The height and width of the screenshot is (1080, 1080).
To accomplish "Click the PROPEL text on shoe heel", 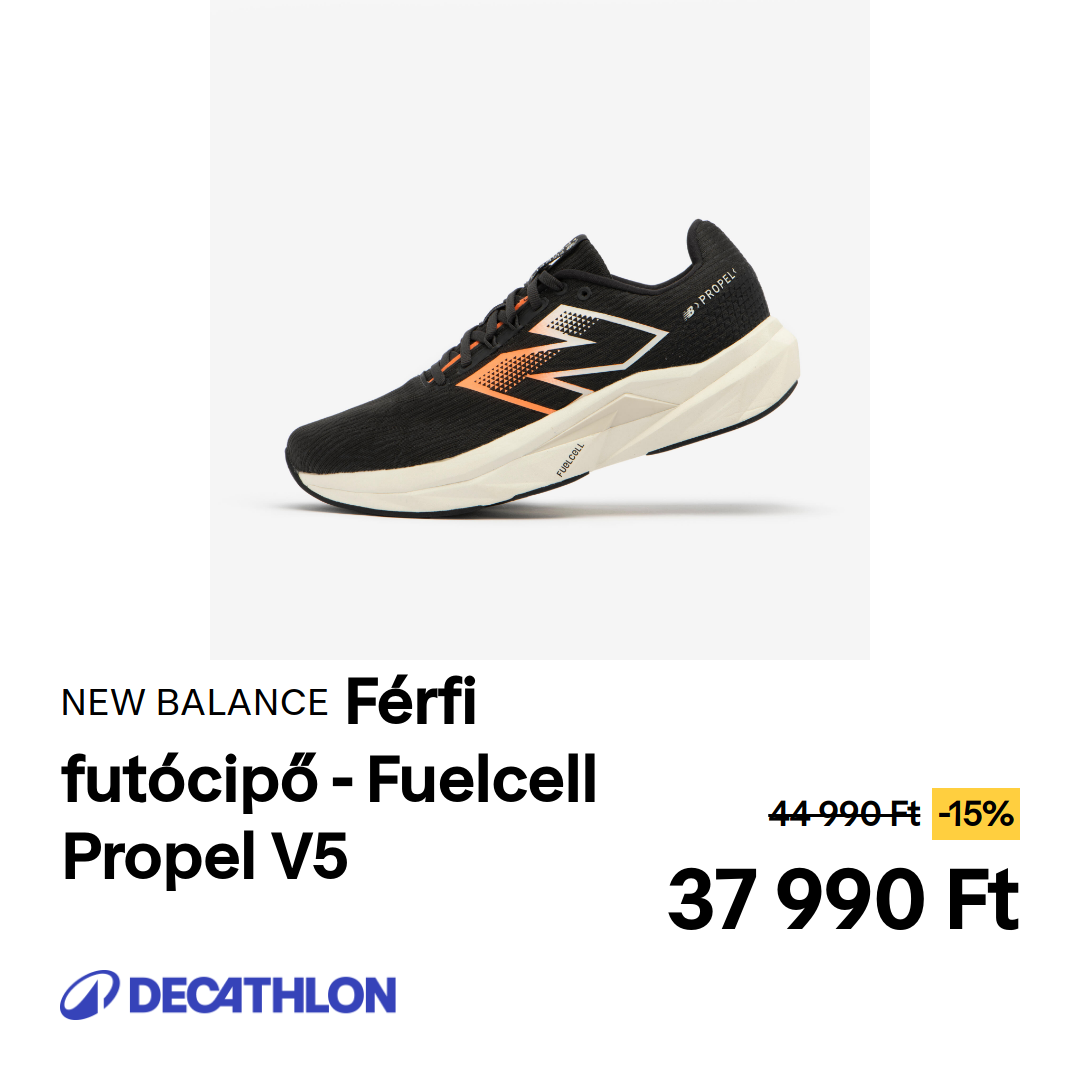I will (718, 288).
